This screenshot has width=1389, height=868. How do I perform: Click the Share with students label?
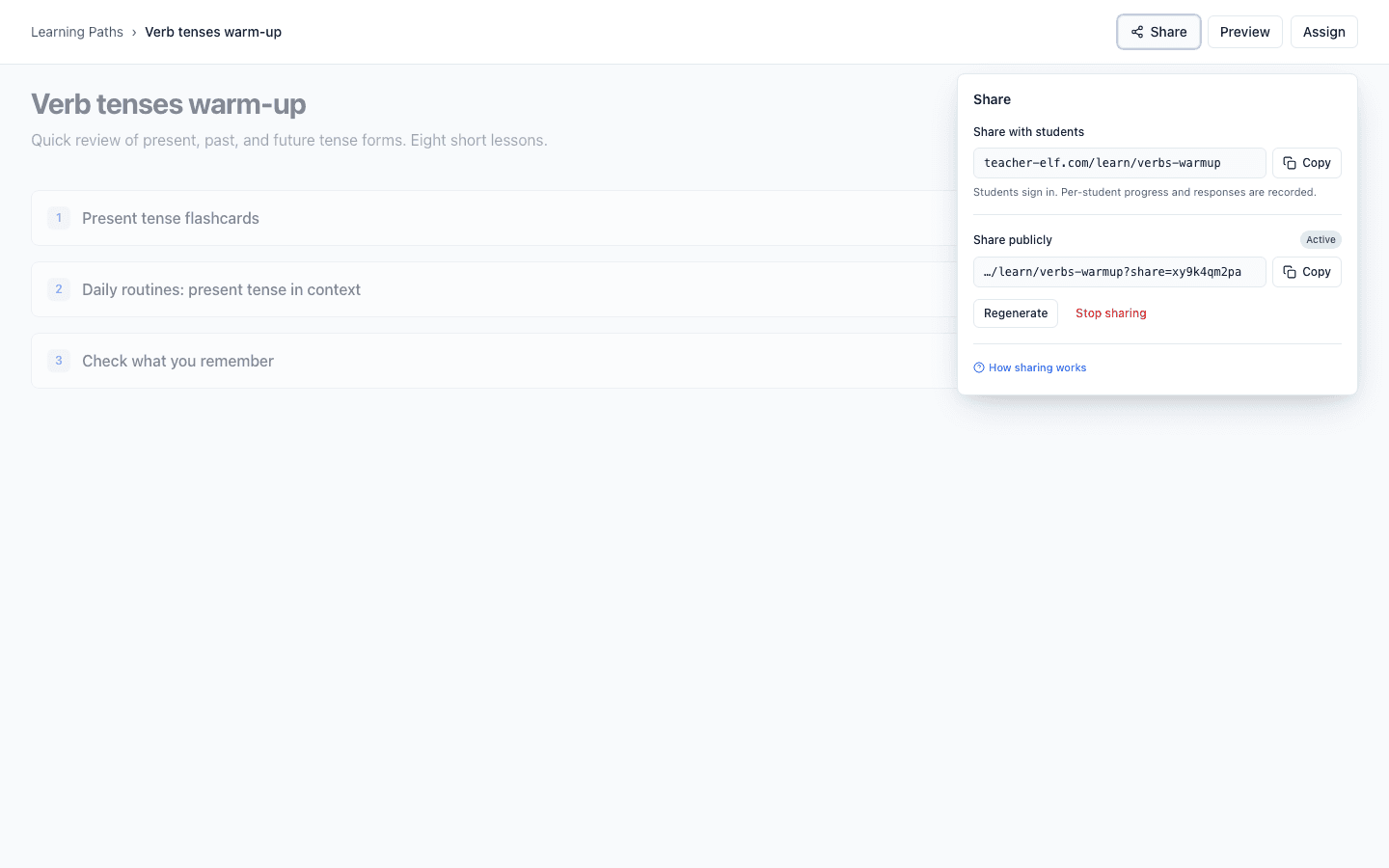(x=1028, y=132)
